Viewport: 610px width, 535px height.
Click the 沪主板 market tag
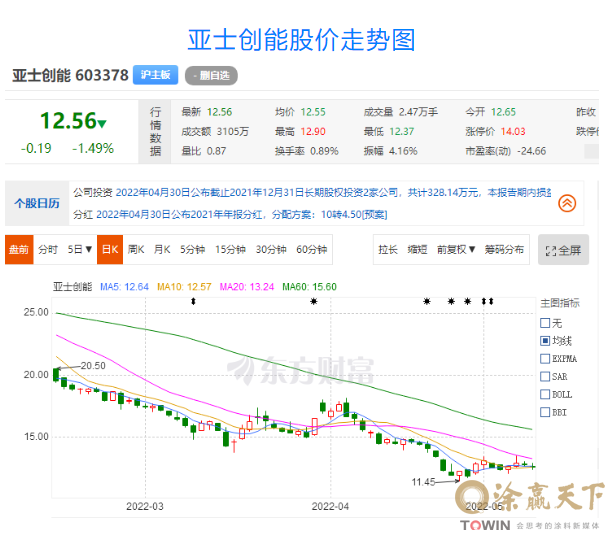tap(155, 75)
